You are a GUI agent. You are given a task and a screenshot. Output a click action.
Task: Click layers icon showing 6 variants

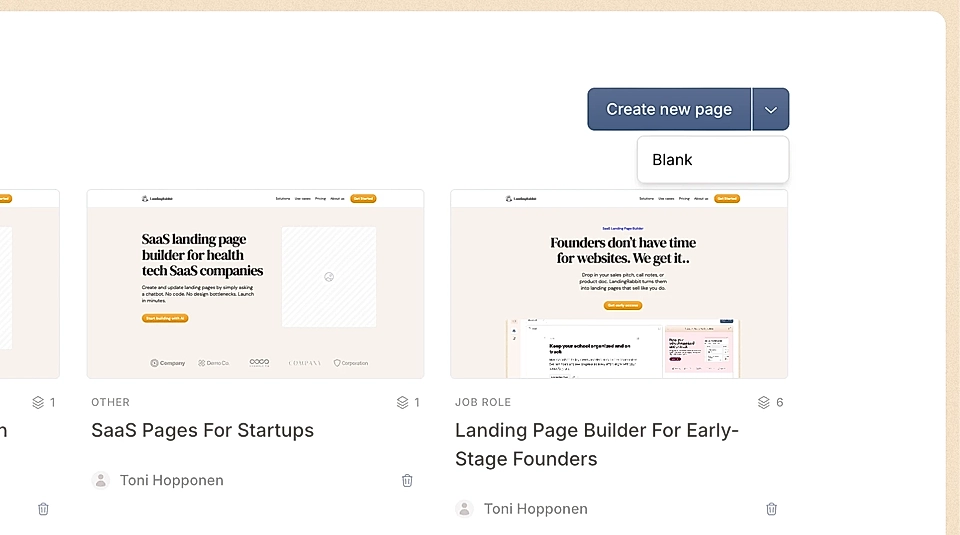tap(764, 402)
